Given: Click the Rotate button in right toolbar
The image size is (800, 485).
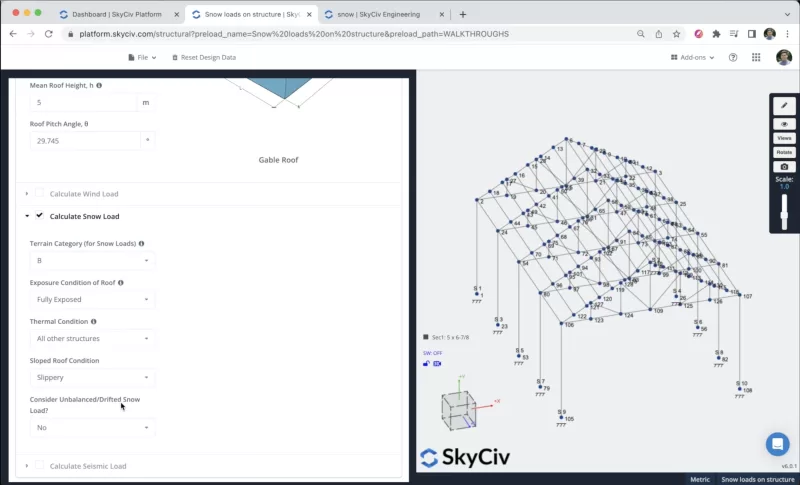Looking at the screenshot, I should [784, 152].
